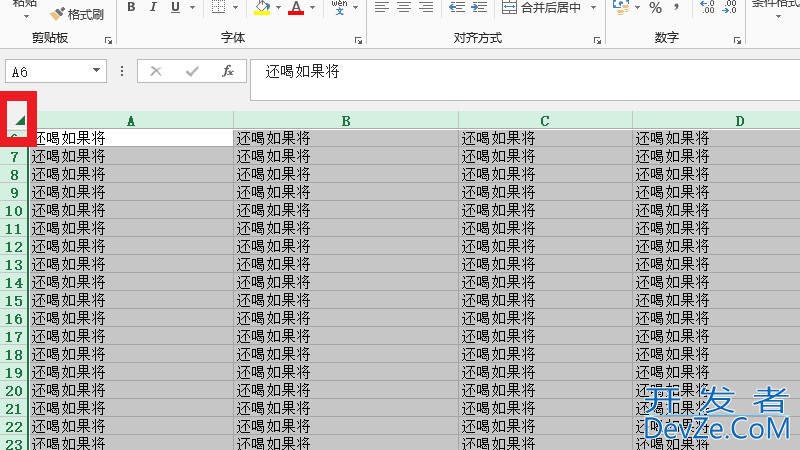
Task: Click cell D14 in the spreadsheet
Action: click(716, 282)
